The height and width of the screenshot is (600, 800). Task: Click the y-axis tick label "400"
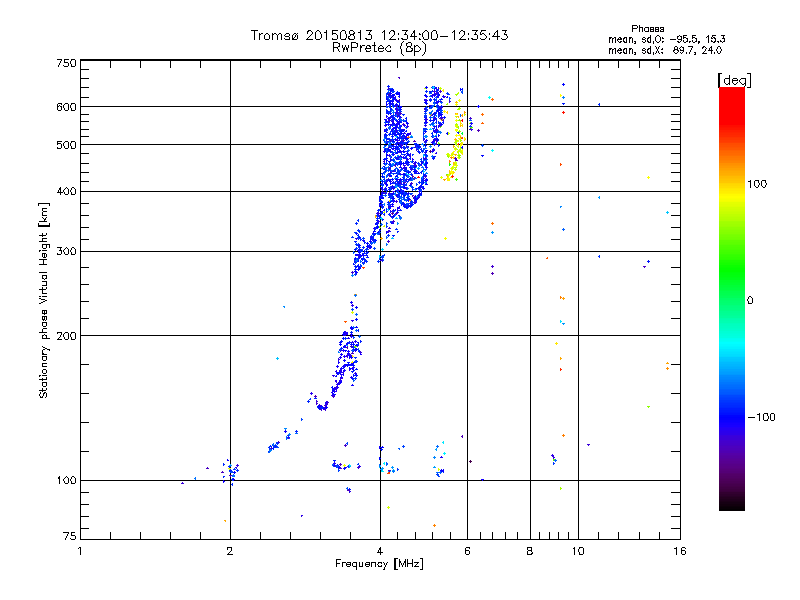pos(67,192)
